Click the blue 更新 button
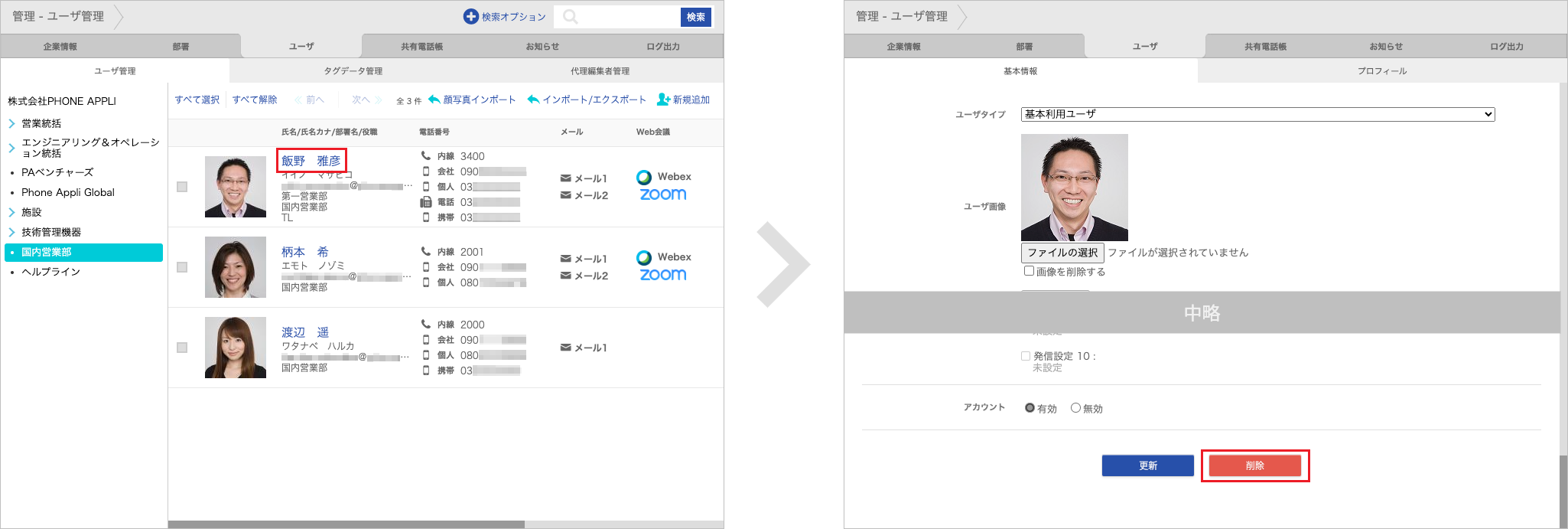Screen dimensions: 1568x529 1147,465
